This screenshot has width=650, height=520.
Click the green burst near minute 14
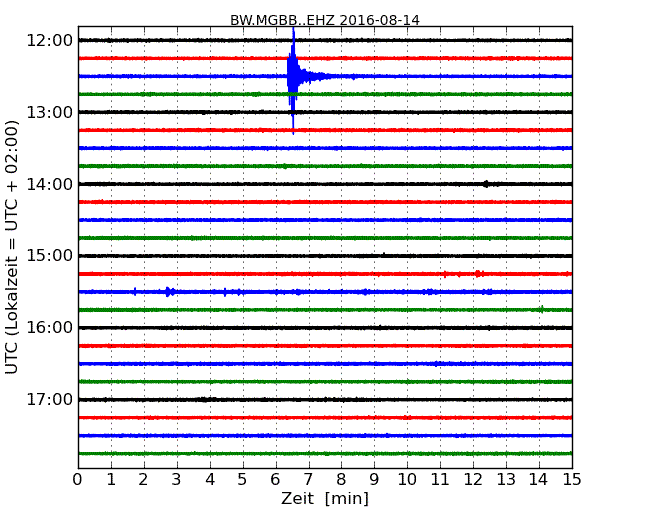[541, 309]
